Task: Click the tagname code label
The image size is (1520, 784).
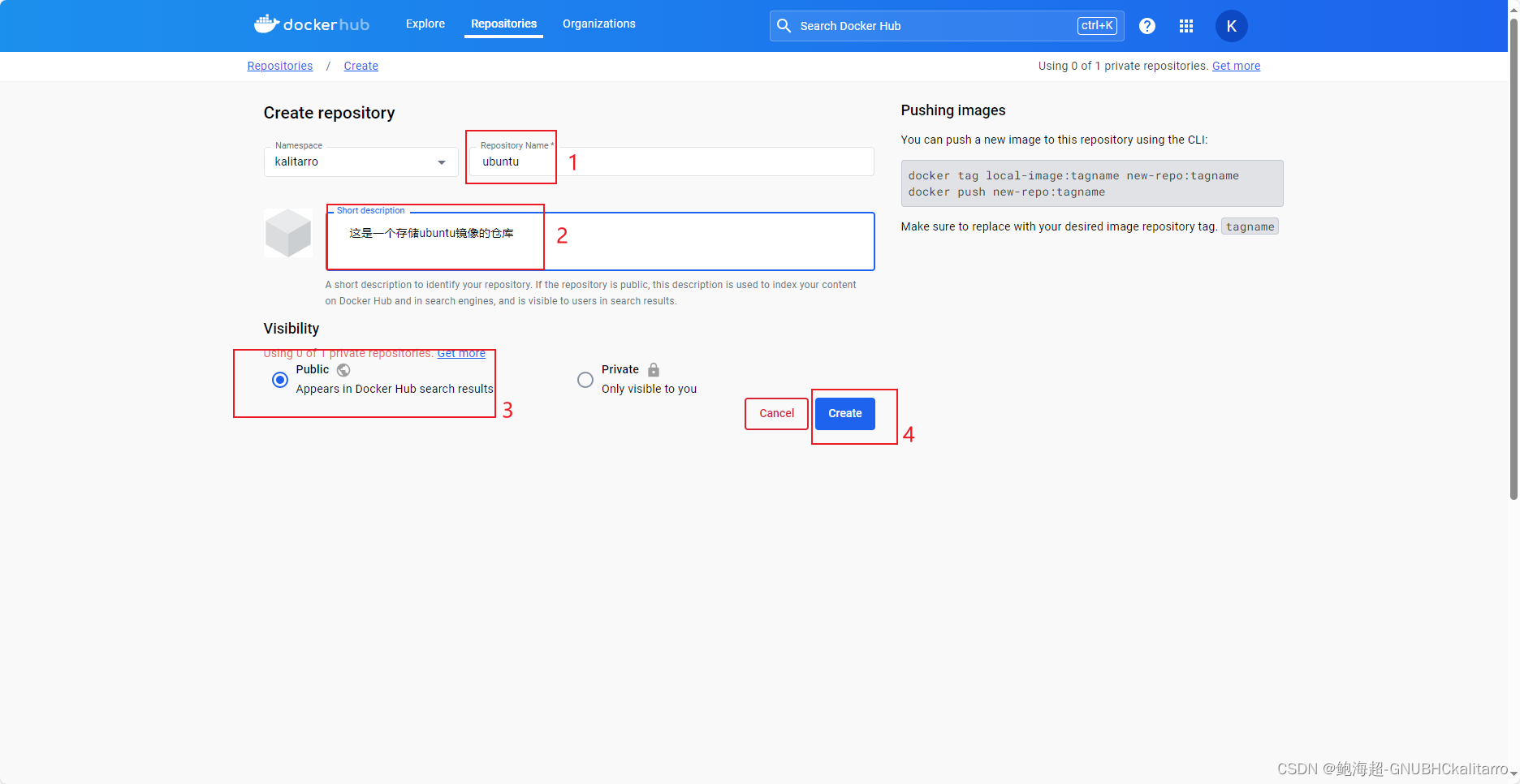Action: pos(1250,226)
